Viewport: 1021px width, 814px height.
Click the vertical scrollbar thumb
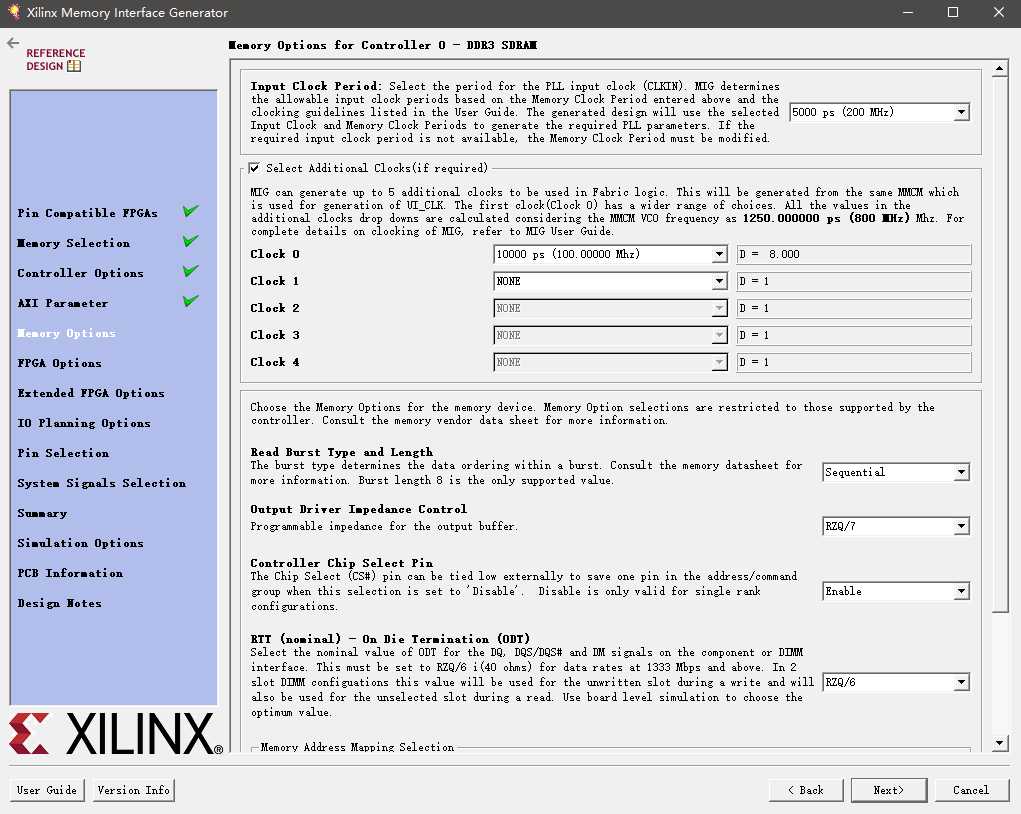(1000, 344)
